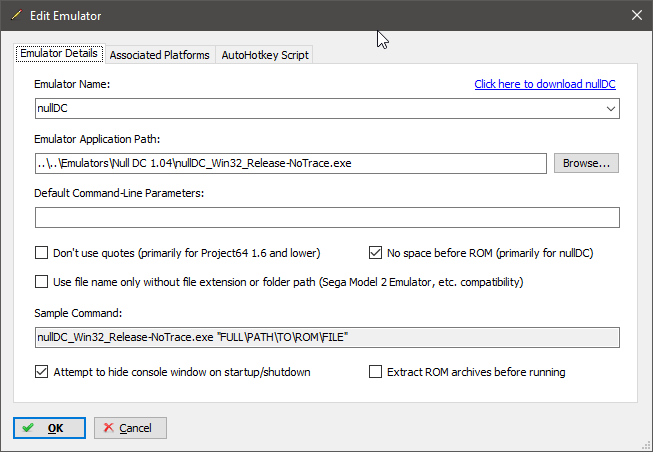Click the "Default Command-Line Parameters:" label
Viewport: 653px width, 452px height.
(x=119, y=193)
